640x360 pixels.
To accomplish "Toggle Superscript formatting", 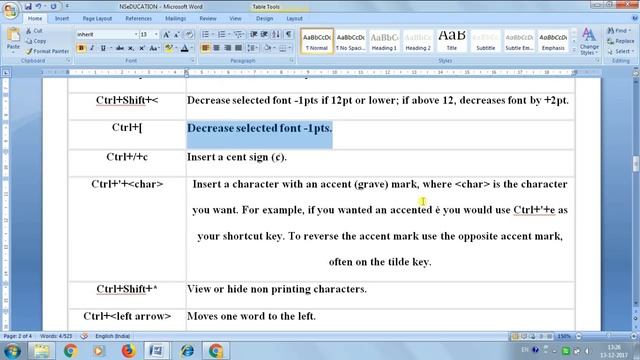I will coord(142,48).
